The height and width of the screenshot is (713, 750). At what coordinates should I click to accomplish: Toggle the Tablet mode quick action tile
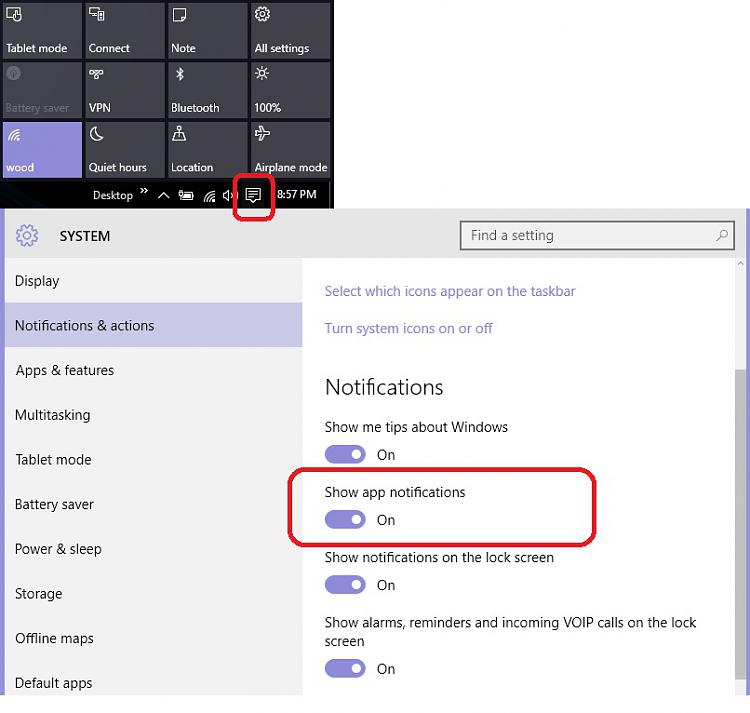click(x=42, y=30)
